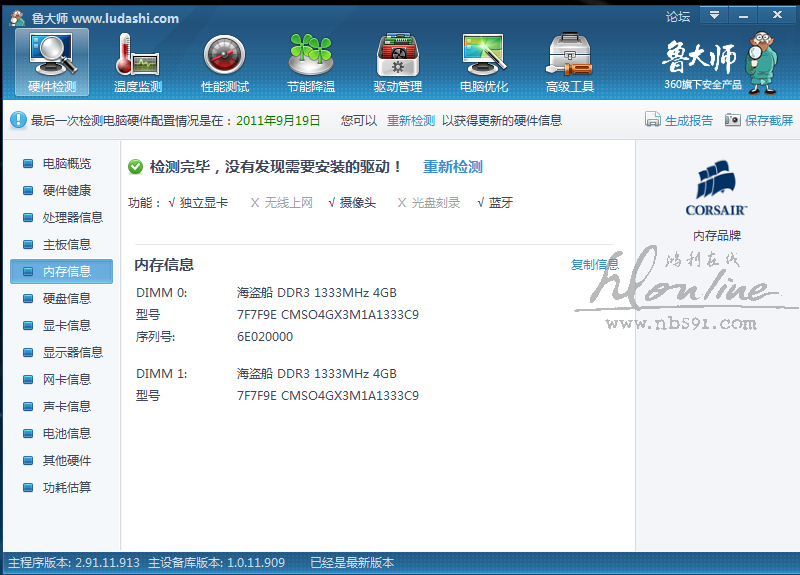Click the 2011年9月19日 detection date

(278, 121)
